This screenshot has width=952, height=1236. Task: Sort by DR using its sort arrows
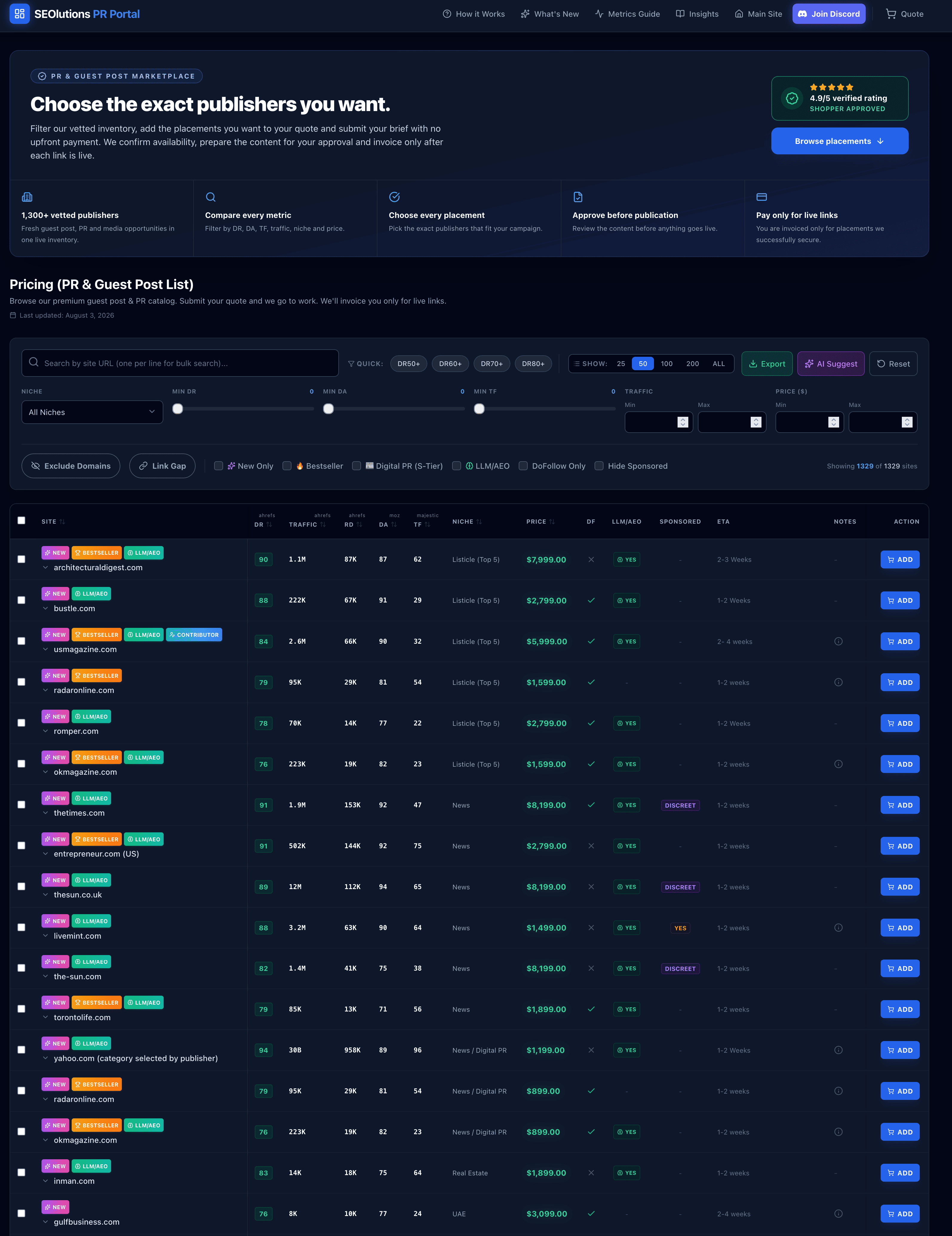[x=269, y=525]
